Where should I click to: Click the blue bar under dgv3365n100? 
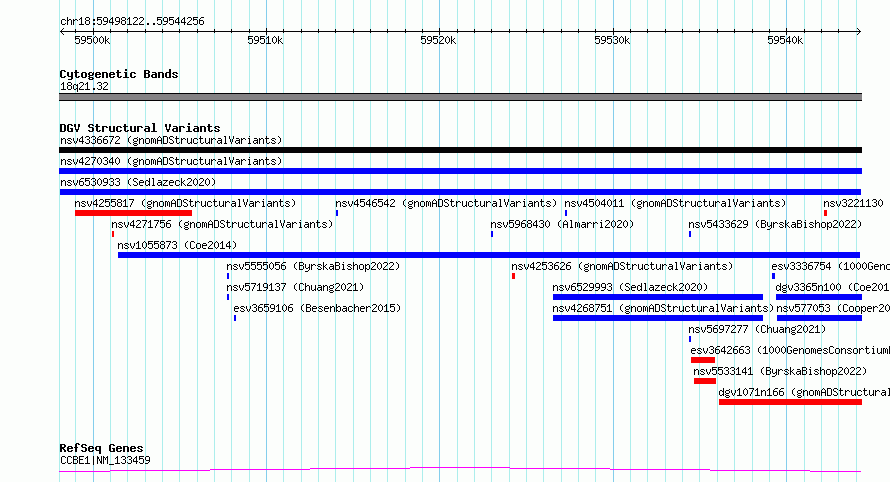[819, 297]
